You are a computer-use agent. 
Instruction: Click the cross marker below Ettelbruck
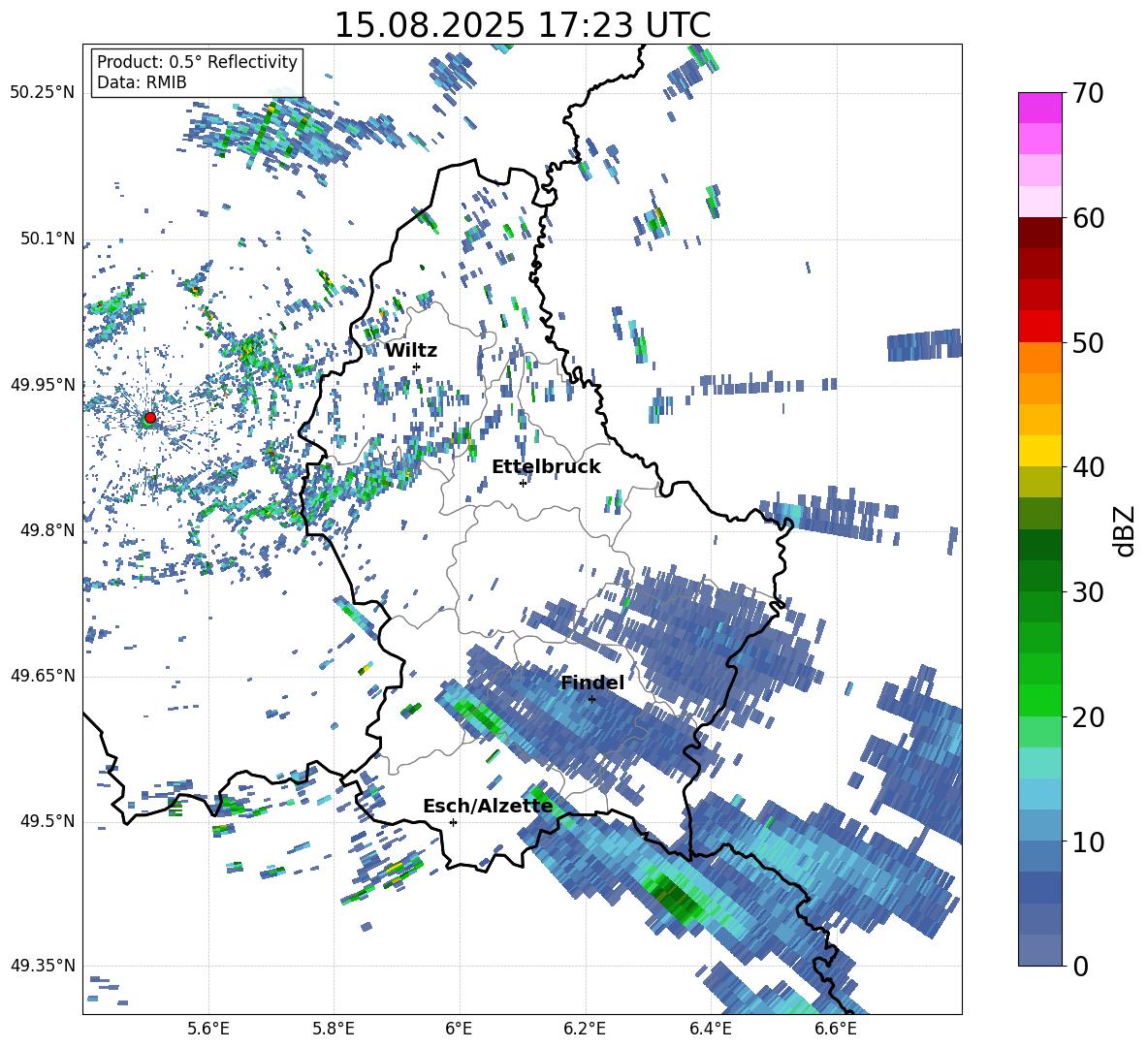pos(523,483)
